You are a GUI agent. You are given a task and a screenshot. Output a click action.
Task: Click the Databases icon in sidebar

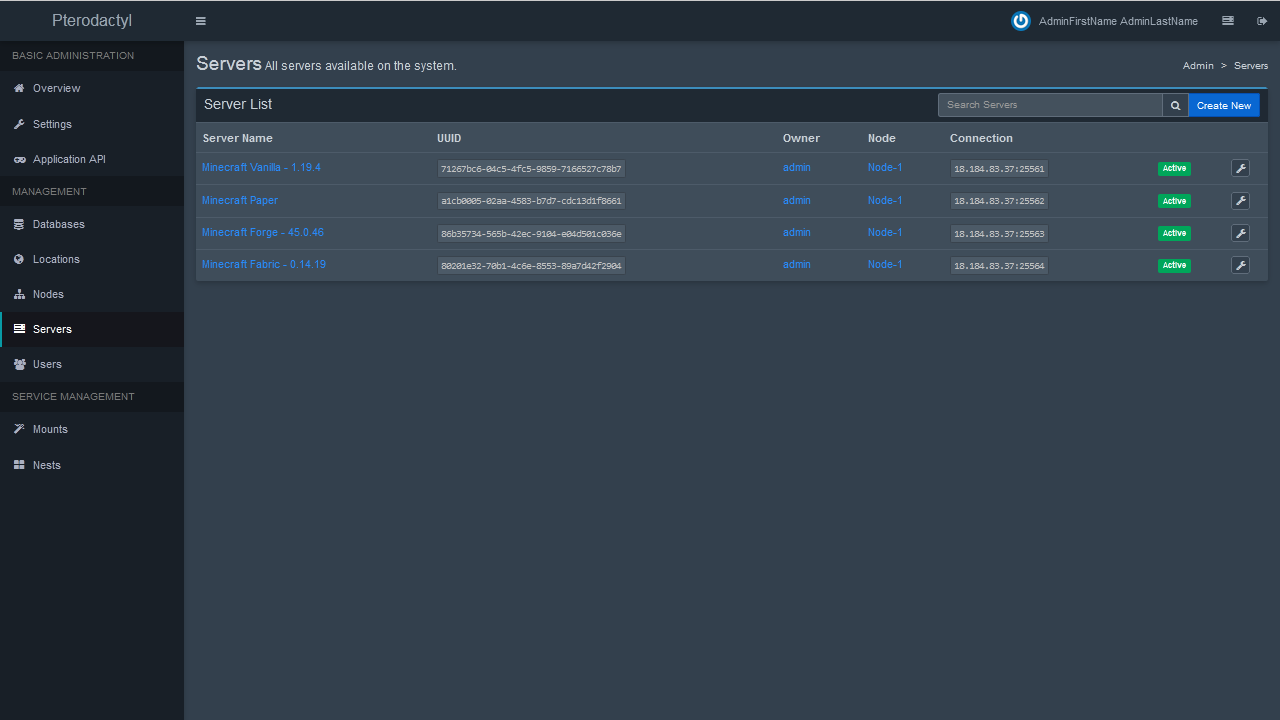(x=19, y=224)
